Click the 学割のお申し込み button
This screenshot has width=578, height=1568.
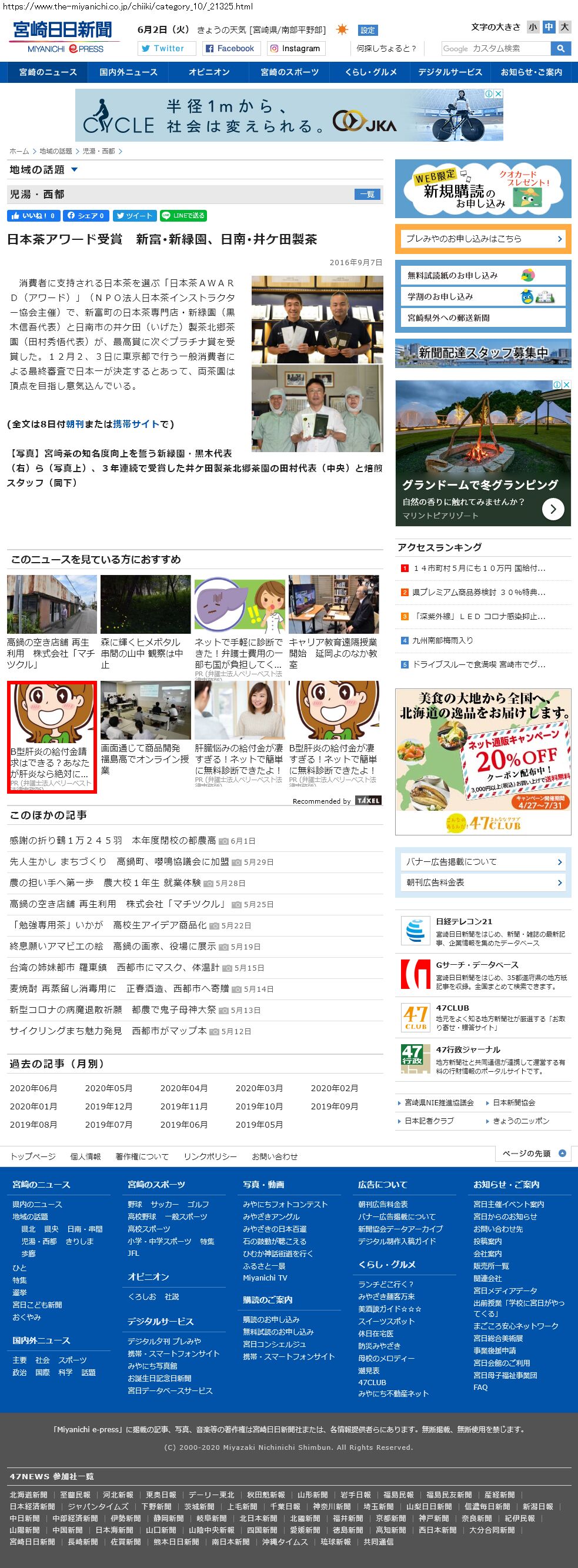pyautogui.click(x=483, y=296)
